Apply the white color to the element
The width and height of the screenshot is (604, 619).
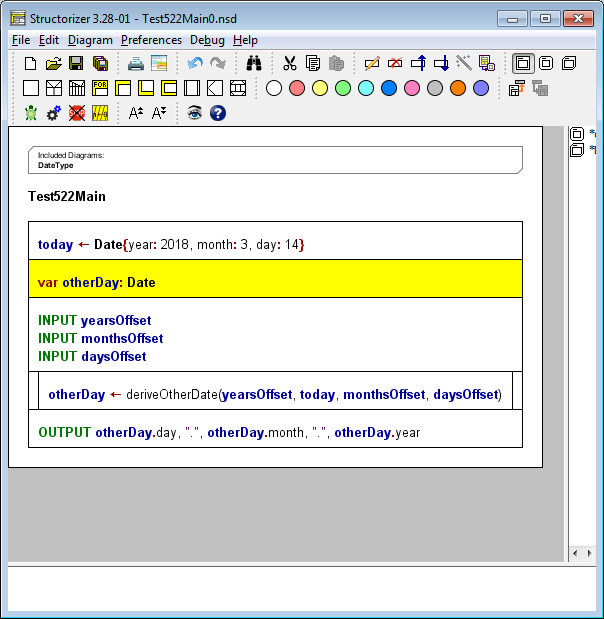pyautogui.click(x=274, y=88)
